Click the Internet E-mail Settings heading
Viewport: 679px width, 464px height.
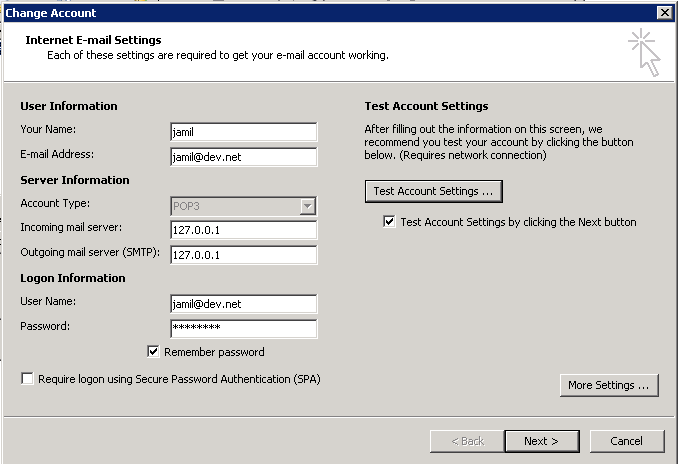tap(93, 40)
